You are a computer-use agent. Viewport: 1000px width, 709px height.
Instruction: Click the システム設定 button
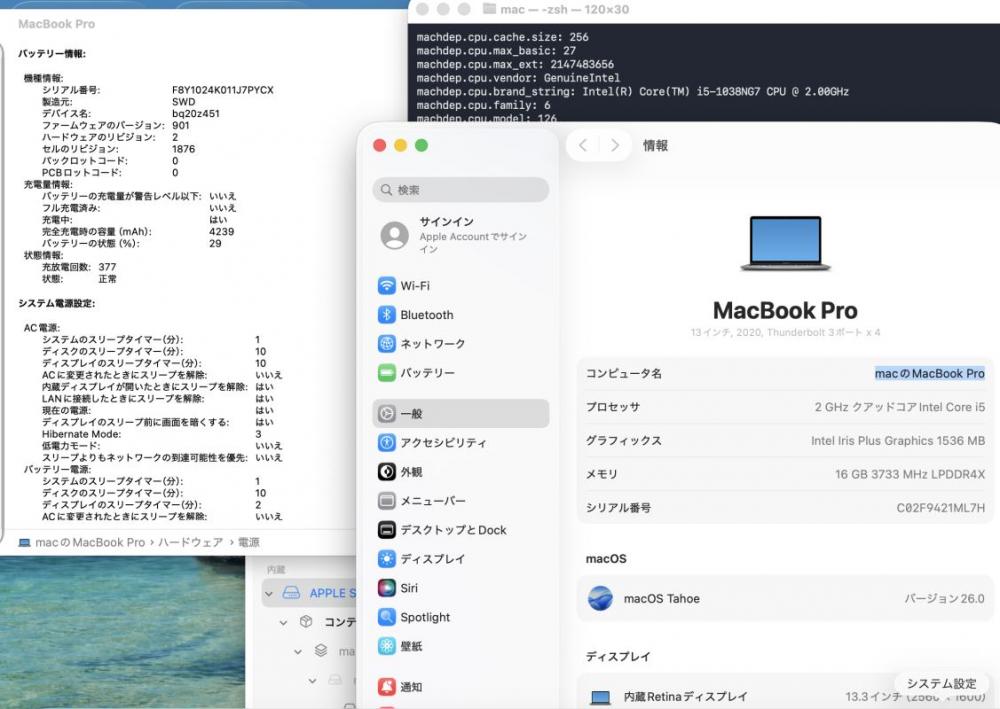(x=941, y=684)
